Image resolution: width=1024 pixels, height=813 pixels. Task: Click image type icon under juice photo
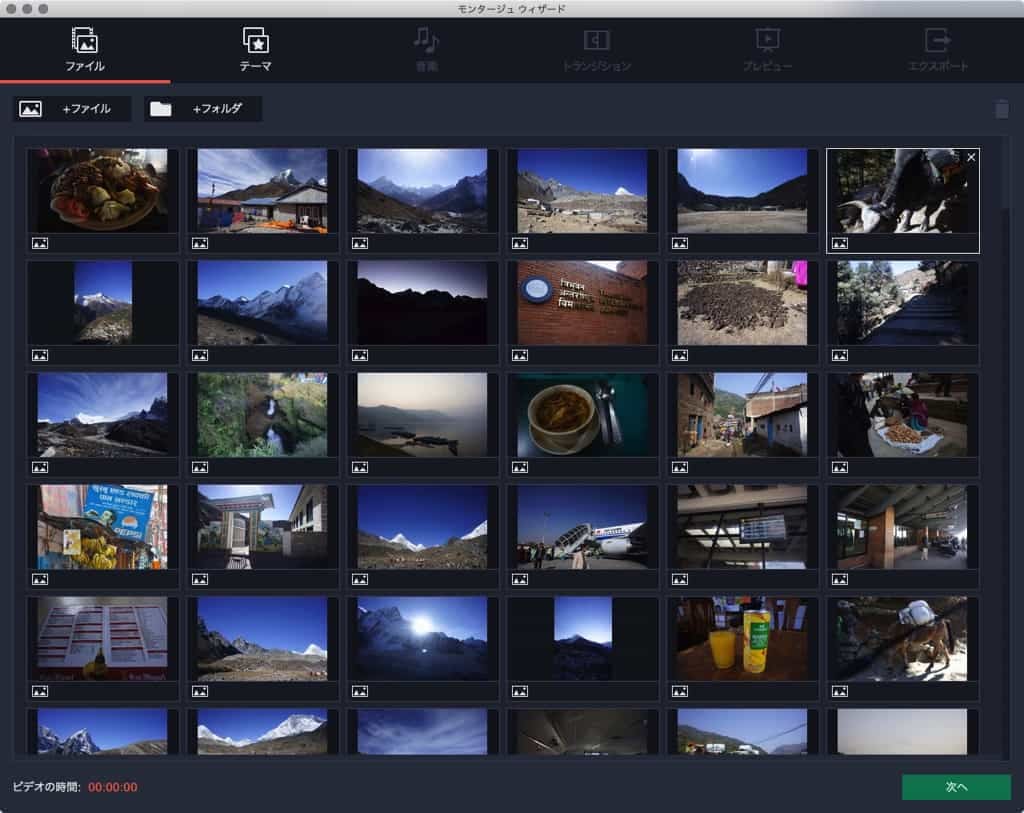point(680,691)
